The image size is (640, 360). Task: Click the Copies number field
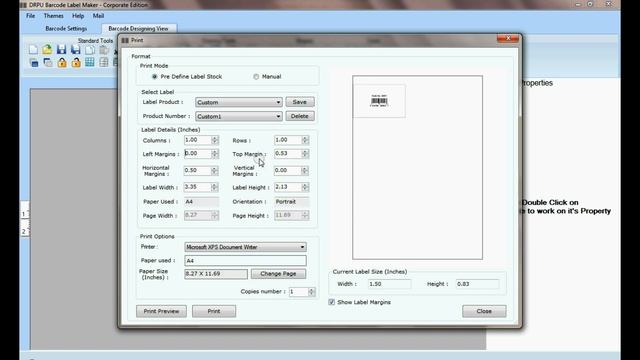pos(298,291)
